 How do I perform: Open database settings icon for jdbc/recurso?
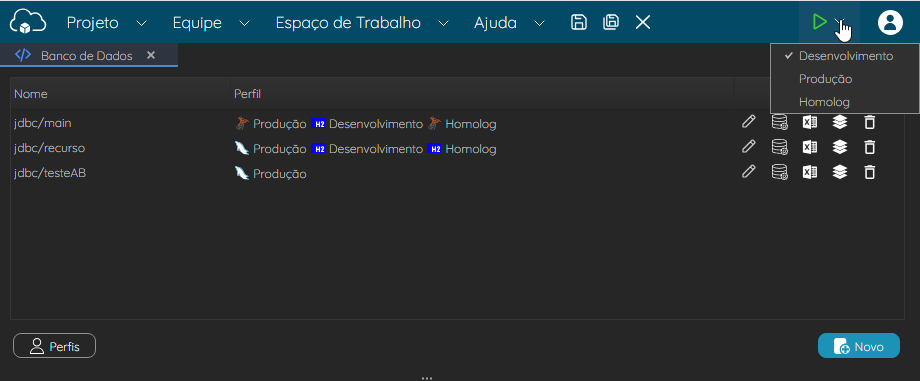pos(779,147)
